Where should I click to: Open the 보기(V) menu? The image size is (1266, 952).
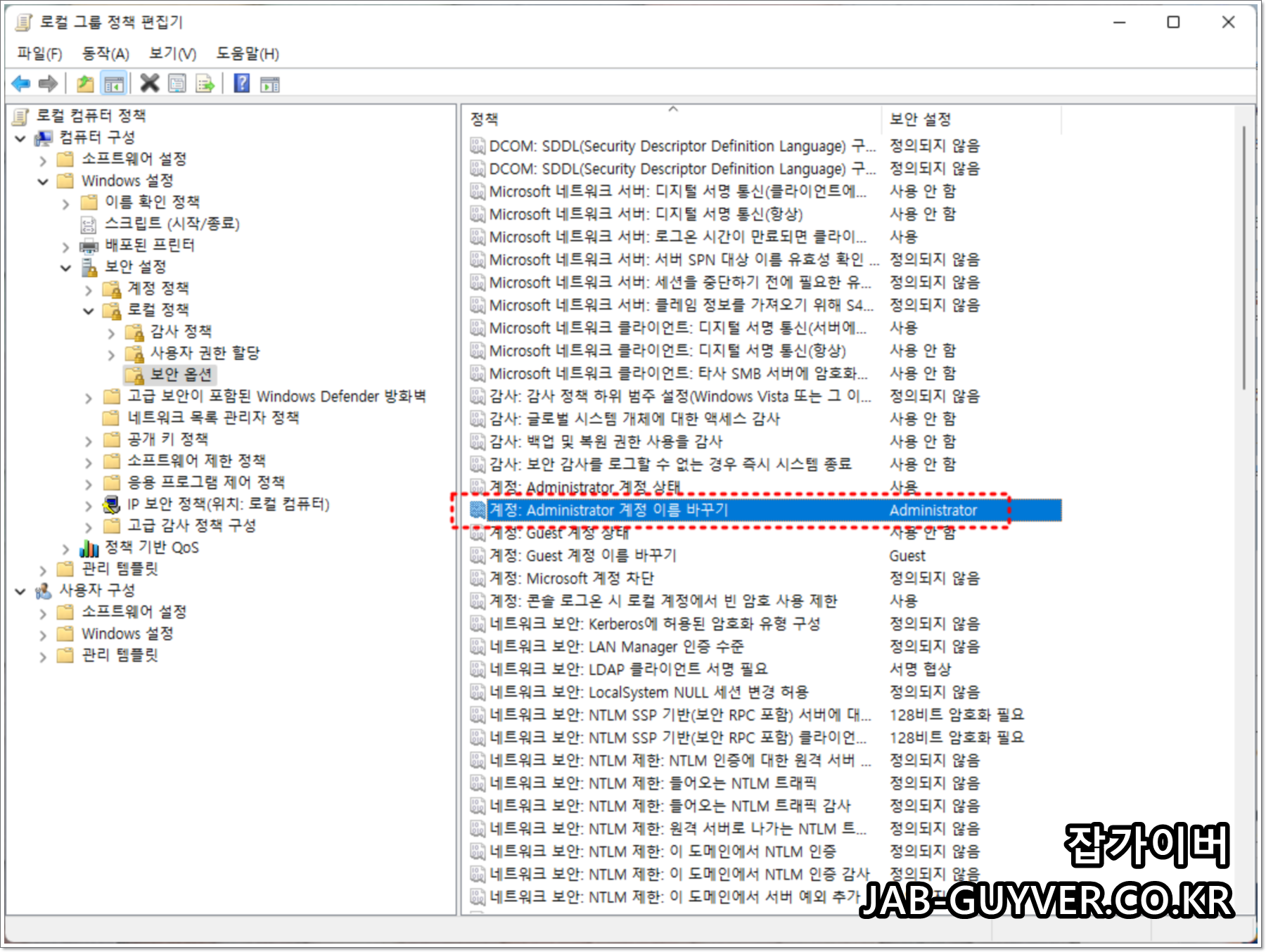click(172, 53)
